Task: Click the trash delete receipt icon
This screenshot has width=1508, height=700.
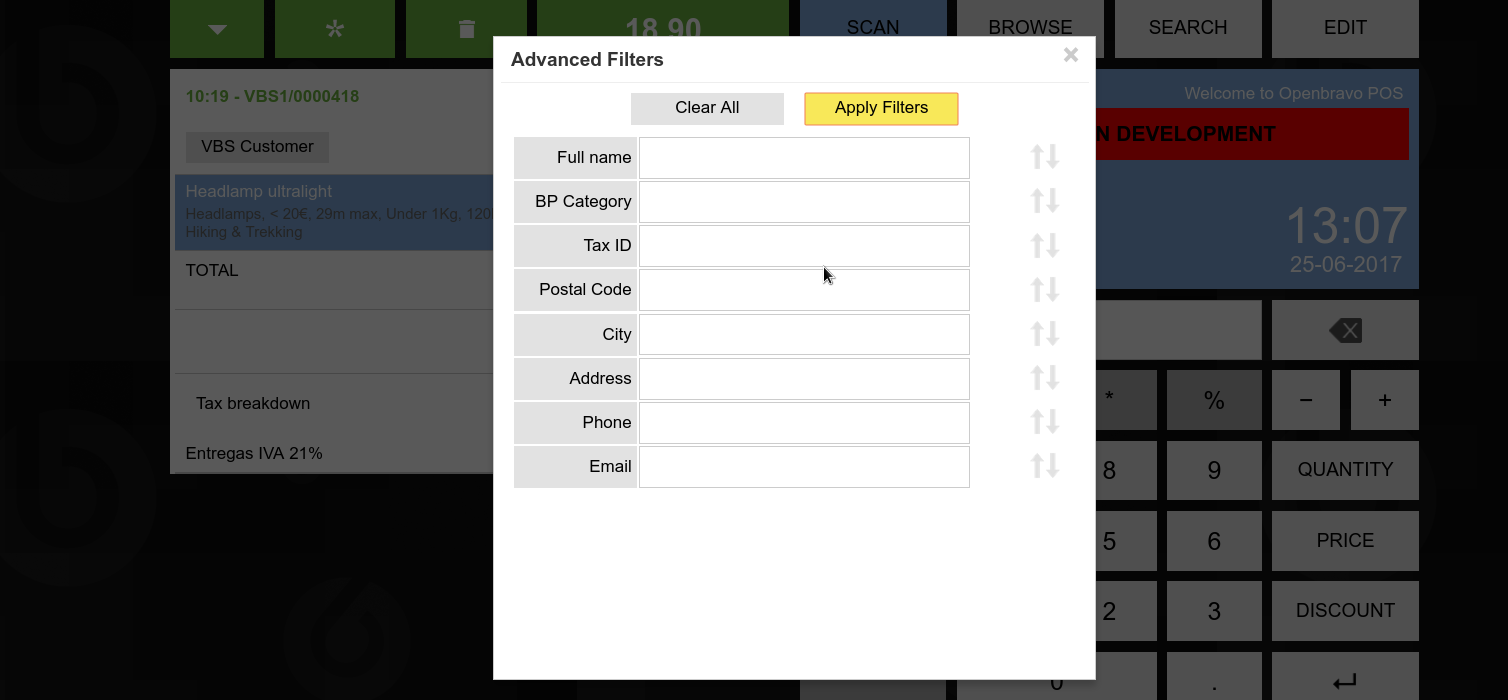Action: (466, 28)
